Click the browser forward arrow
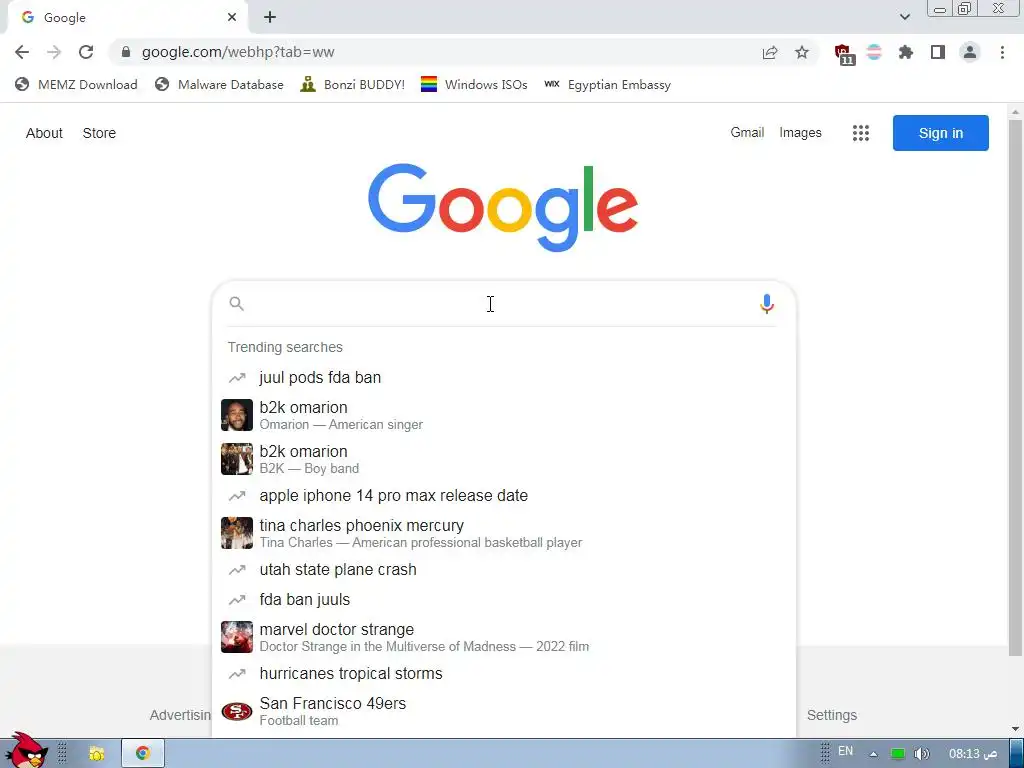Image resolution: width=1024 pixels, height=768 pixels. coord(54,52)
